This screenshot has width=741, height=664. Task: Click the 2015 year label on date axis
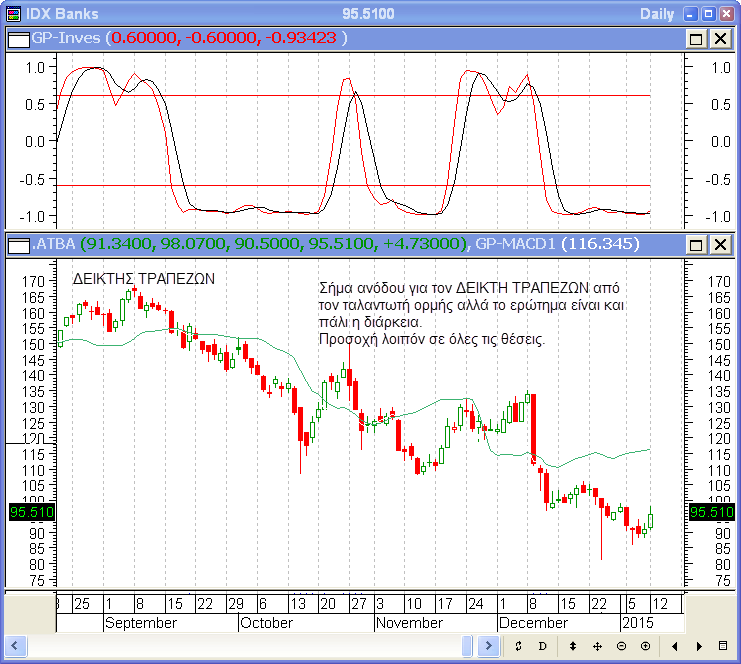coord(638,623)
